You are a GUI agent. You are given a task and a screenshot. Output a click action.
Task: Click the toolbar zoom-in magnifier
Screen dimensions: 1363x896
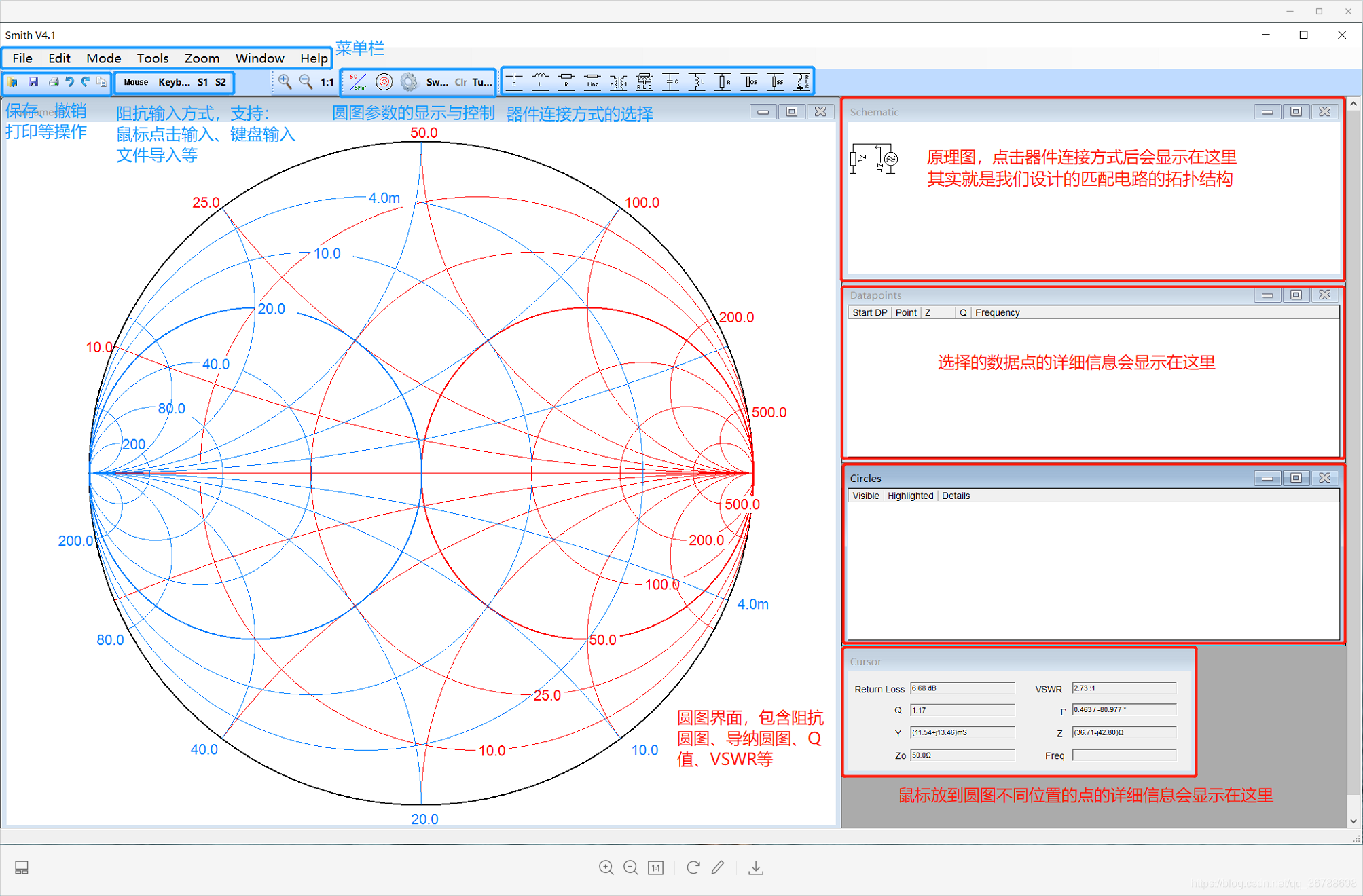[x=285, y=82]
